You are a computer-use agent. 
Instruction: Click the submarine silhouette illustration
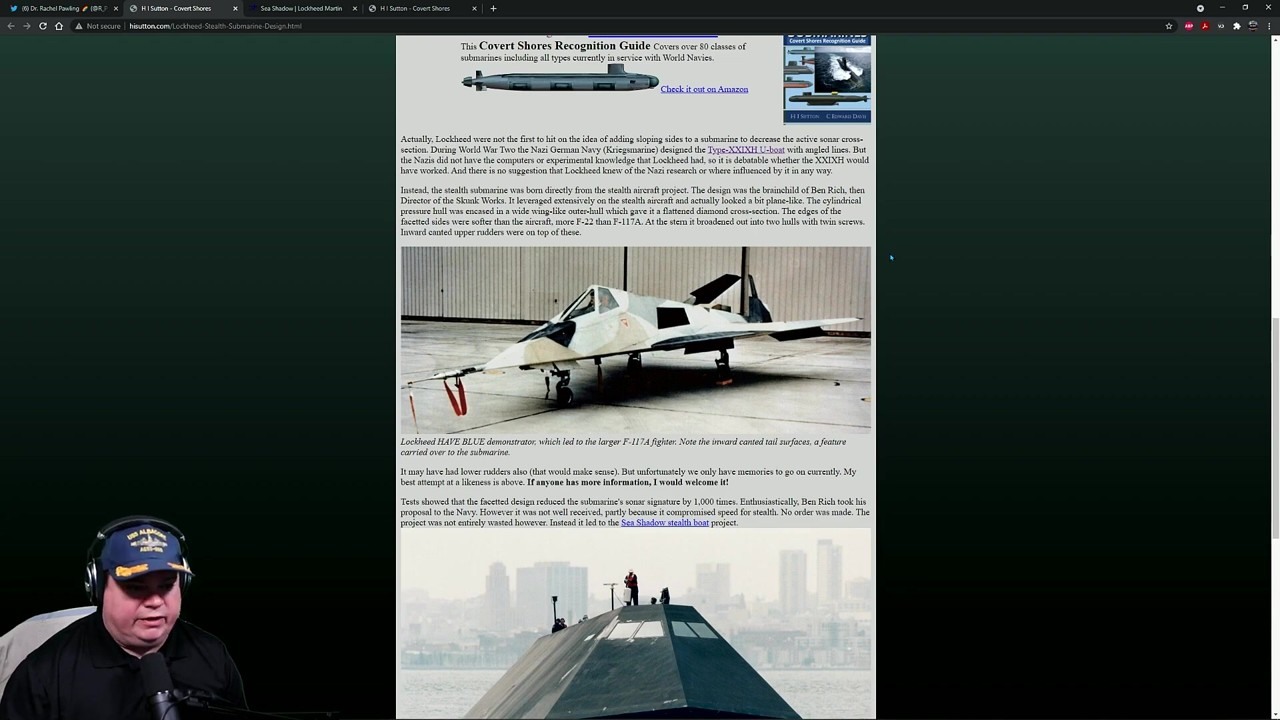560,80
